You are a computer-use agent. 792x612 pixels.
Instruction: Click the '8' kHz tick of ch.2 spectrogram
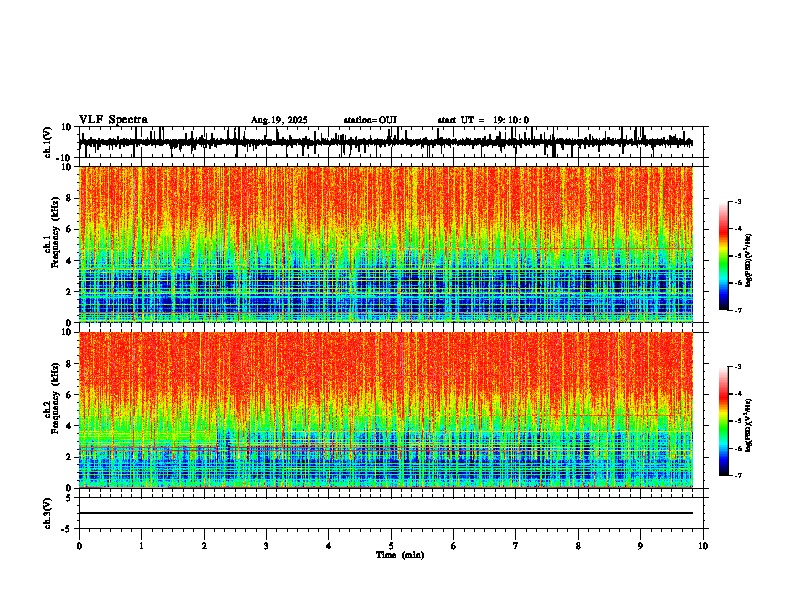coord(69,364)
